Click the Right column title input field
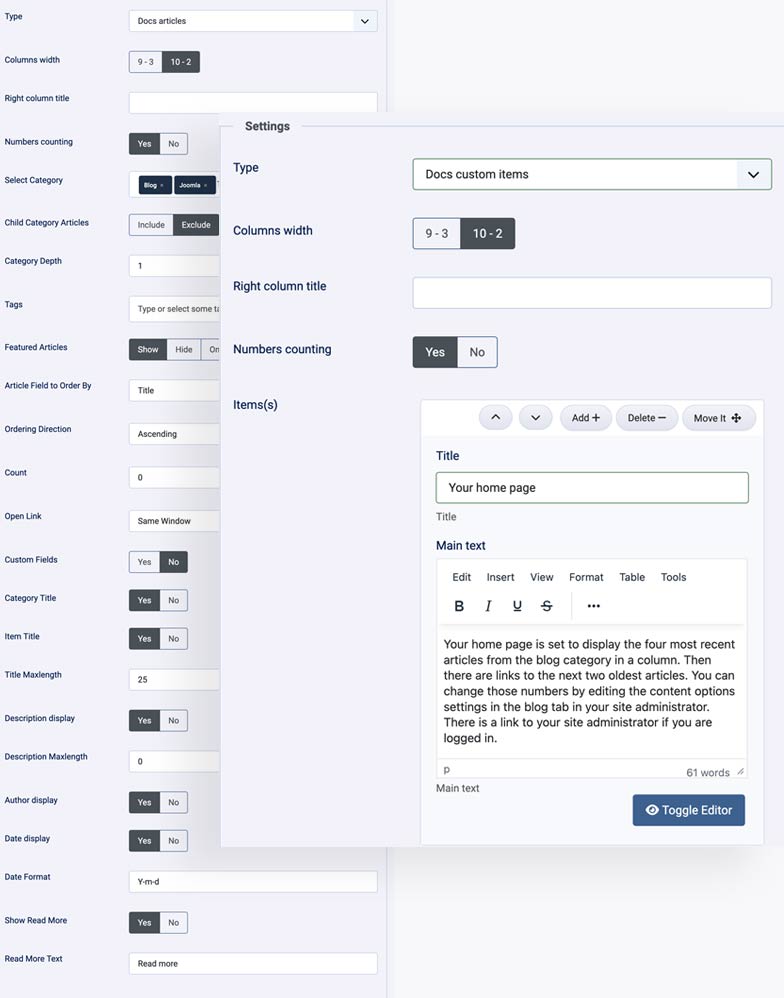Viewport: 784px width, 998px height. pos(591,292)
